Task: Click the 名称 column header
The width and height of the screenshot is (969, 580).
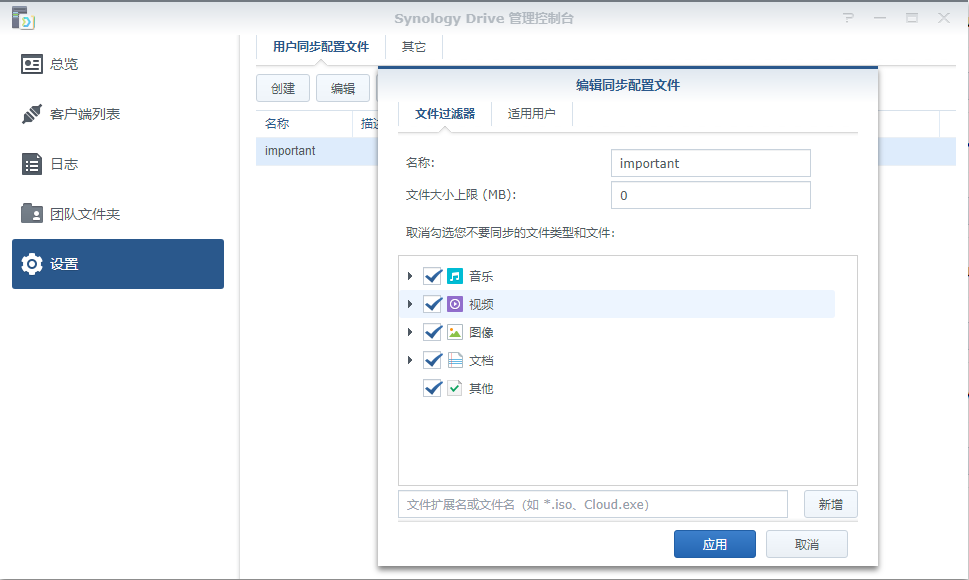Action: [303, 124]
